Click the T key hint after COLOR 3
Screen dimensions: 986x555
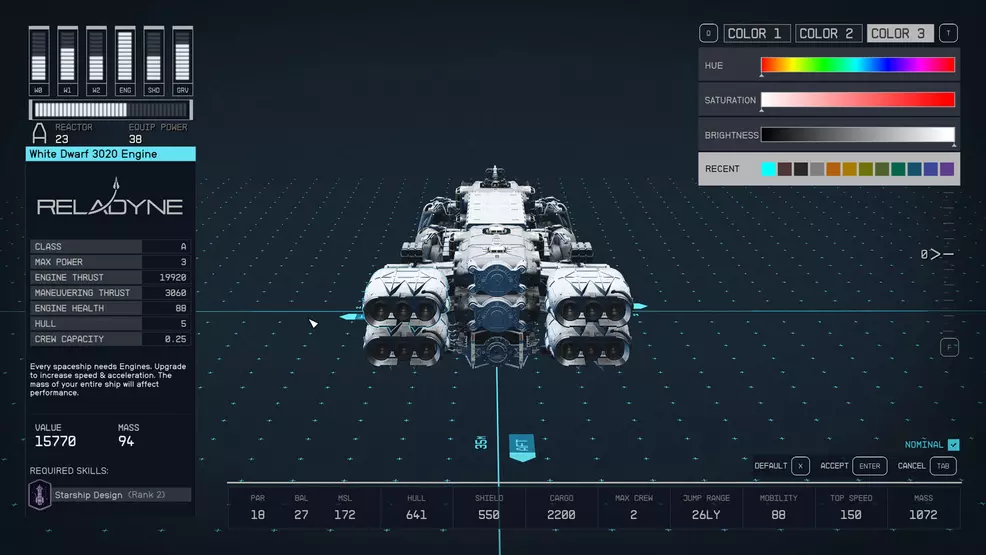tap(948, 33)
